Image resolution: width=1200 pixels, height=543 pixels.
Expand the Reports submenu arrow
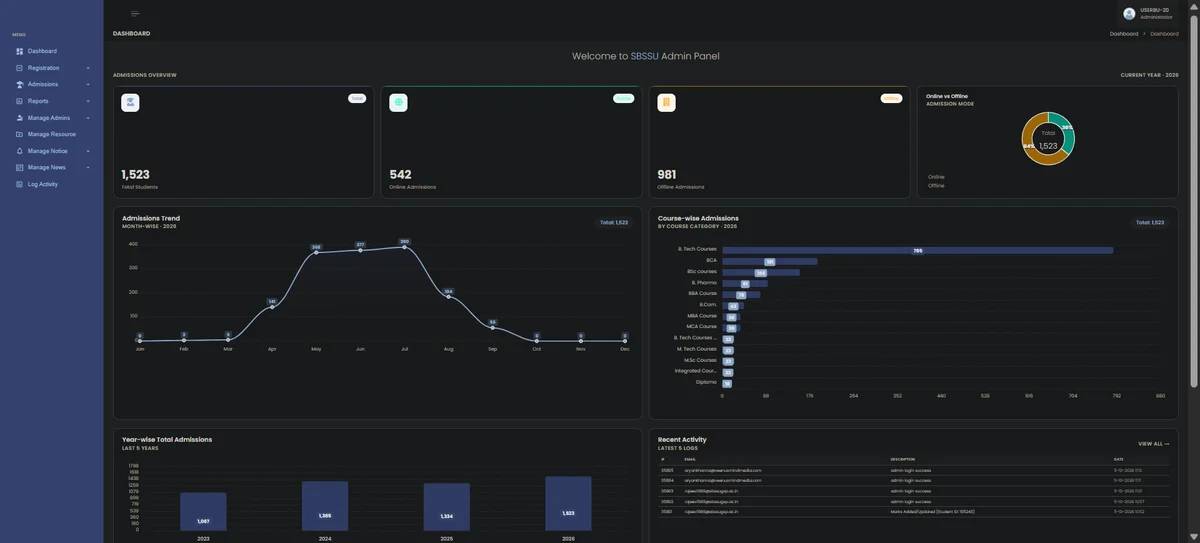pyautogui.click(x=88, y=101)
